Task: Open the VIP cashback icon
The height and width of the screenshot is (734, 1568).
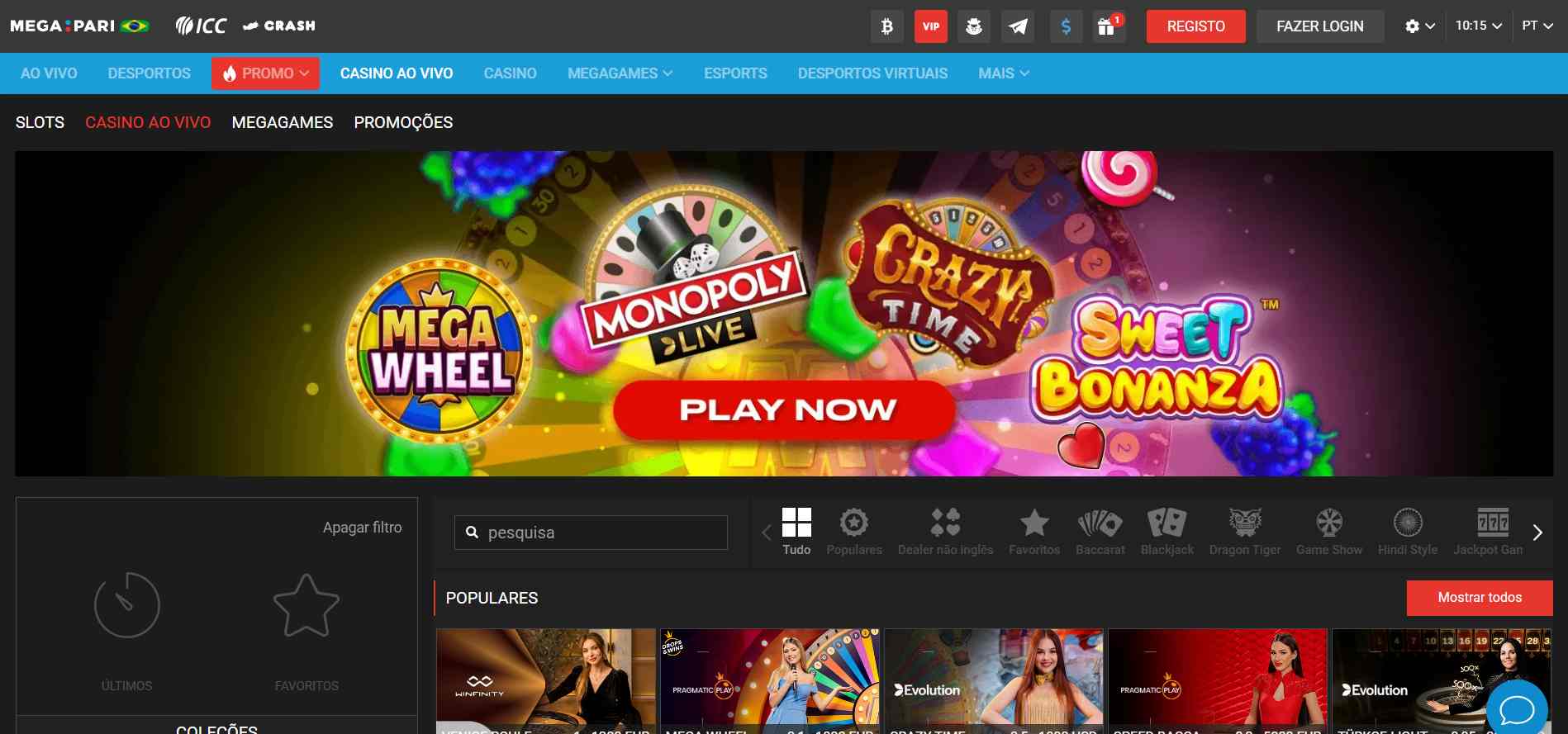Action: click(x=931, y=26)
